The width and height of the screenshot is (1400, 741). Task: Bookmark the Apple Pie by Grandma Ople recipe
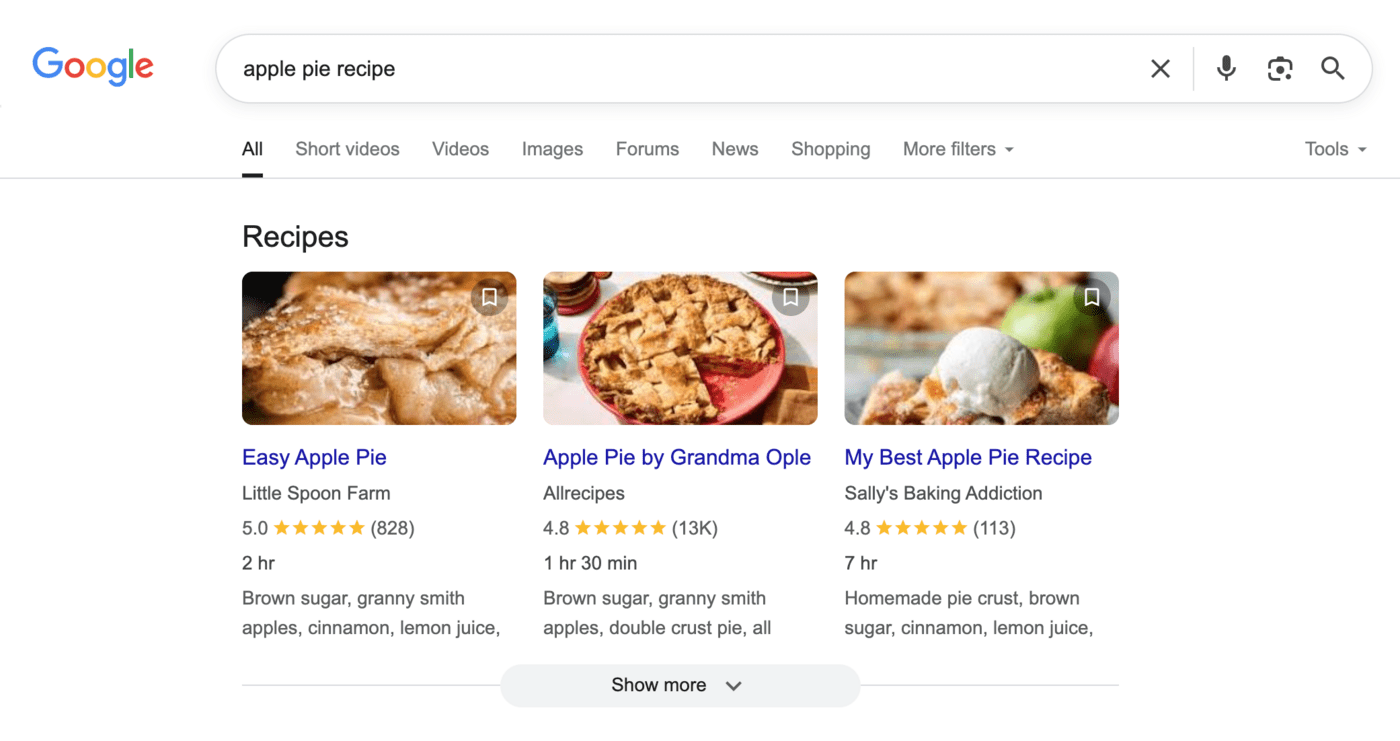pos(791,297)
